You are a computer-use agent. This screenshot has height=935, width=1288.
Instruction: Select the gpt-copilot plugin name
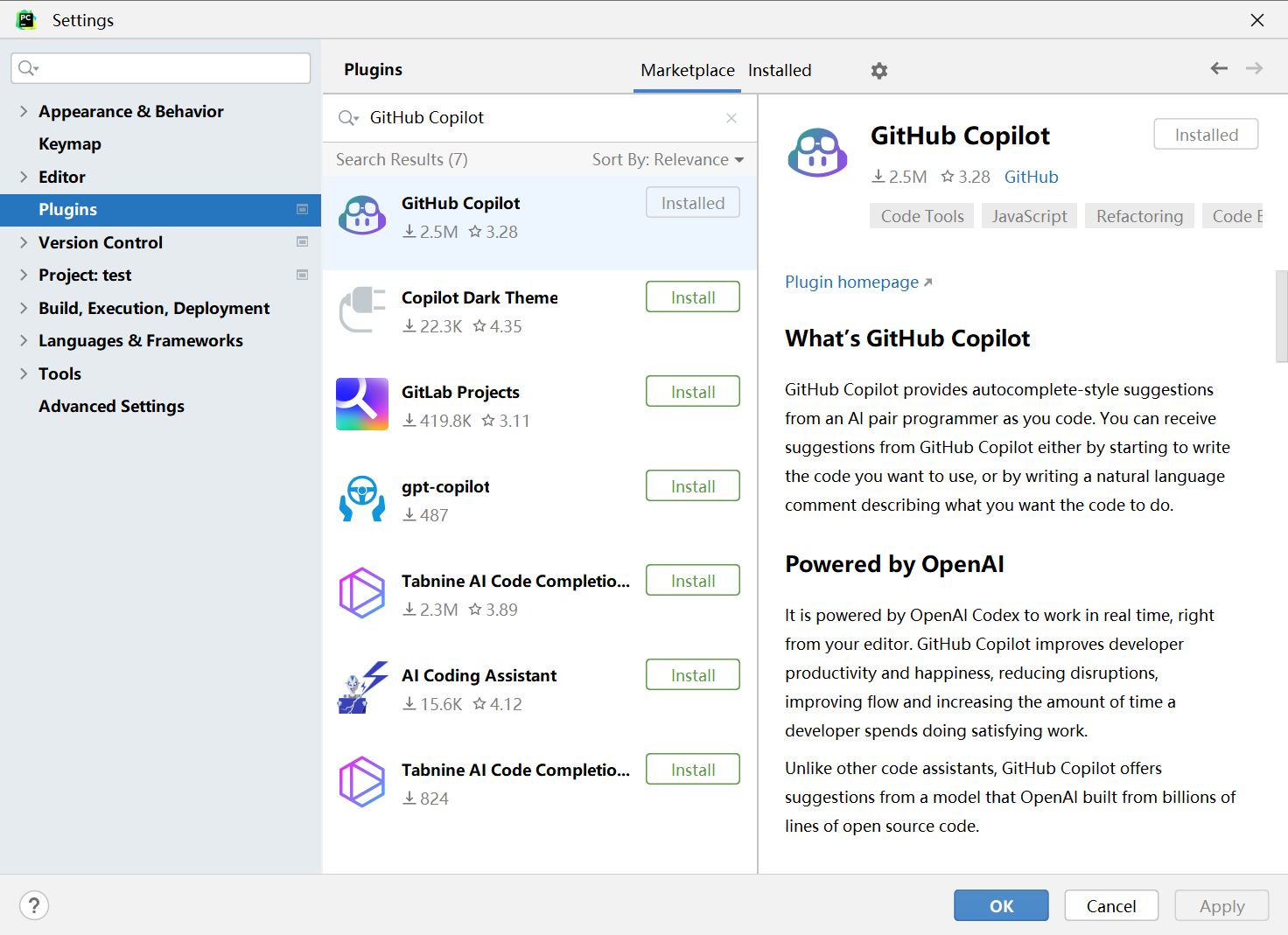[445, 486]
